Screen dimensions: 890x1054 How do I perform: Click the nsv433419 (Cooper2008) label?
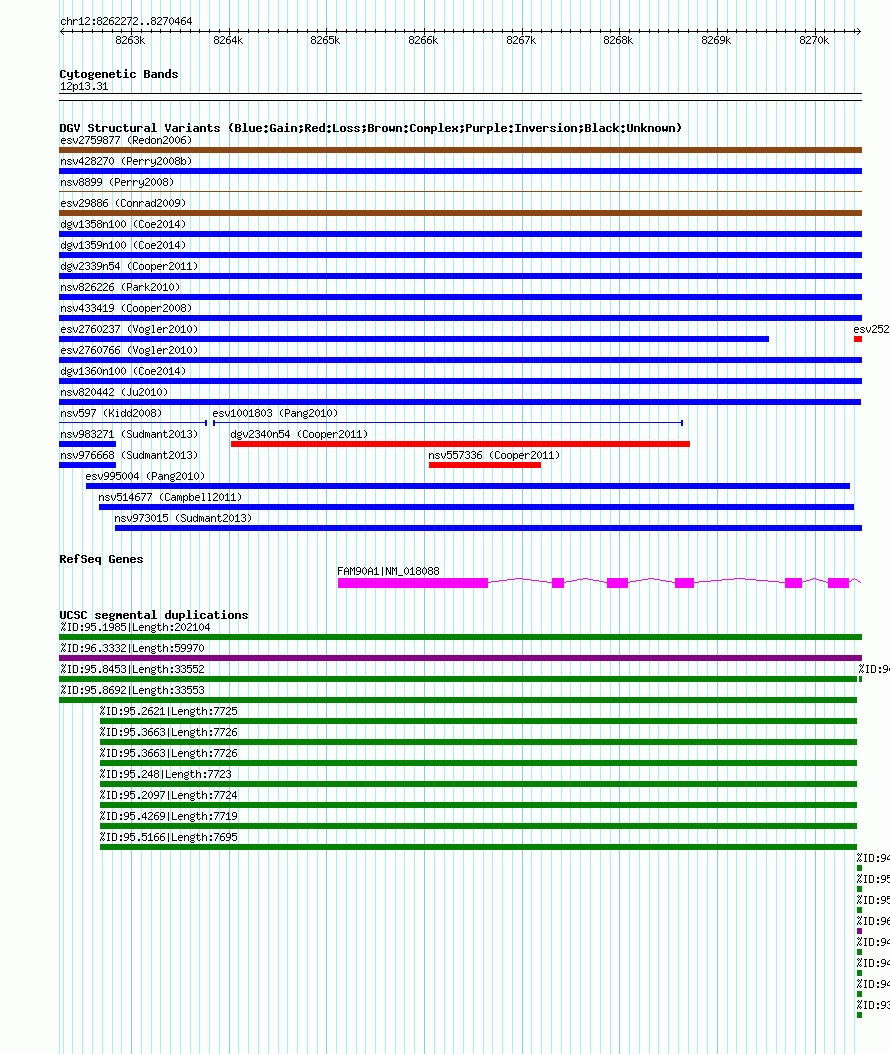tap(126, 308)
